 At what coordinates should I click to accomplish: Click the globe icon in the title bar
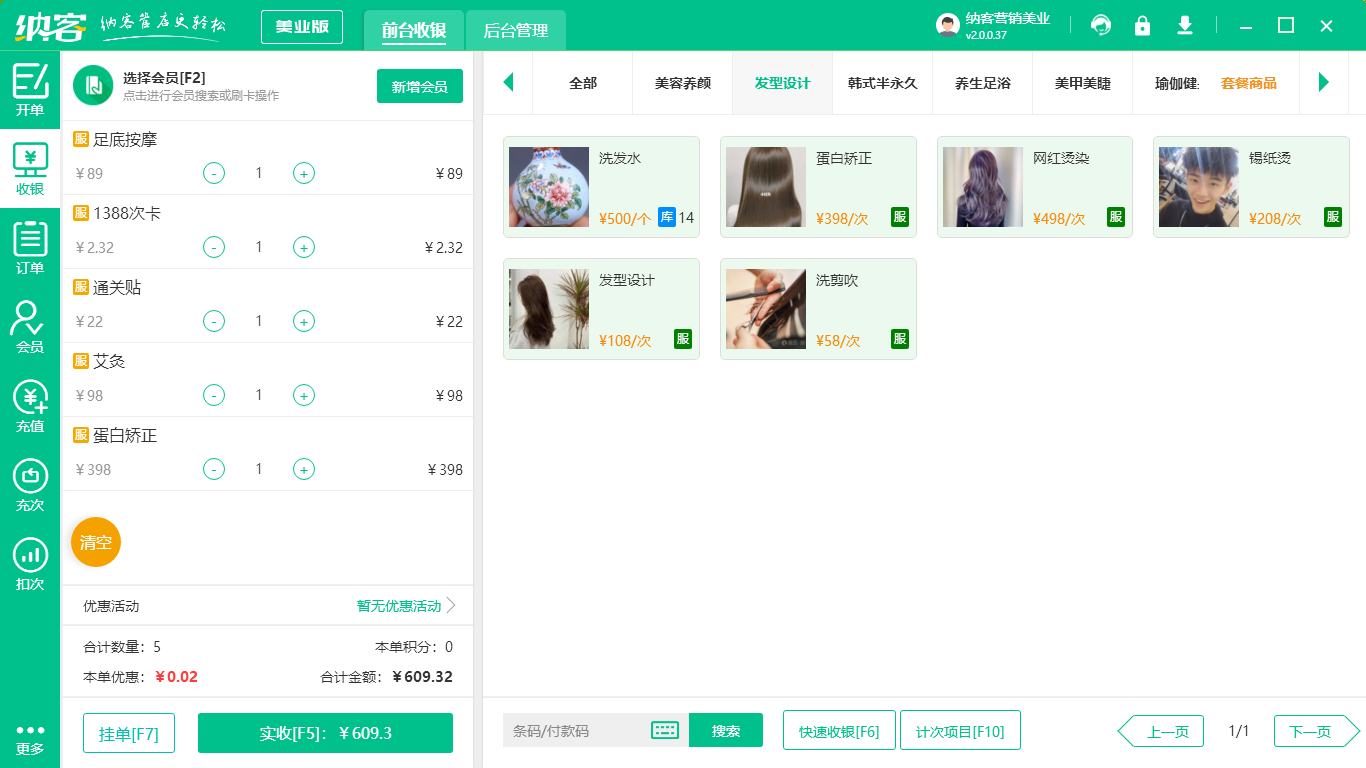1101,25
